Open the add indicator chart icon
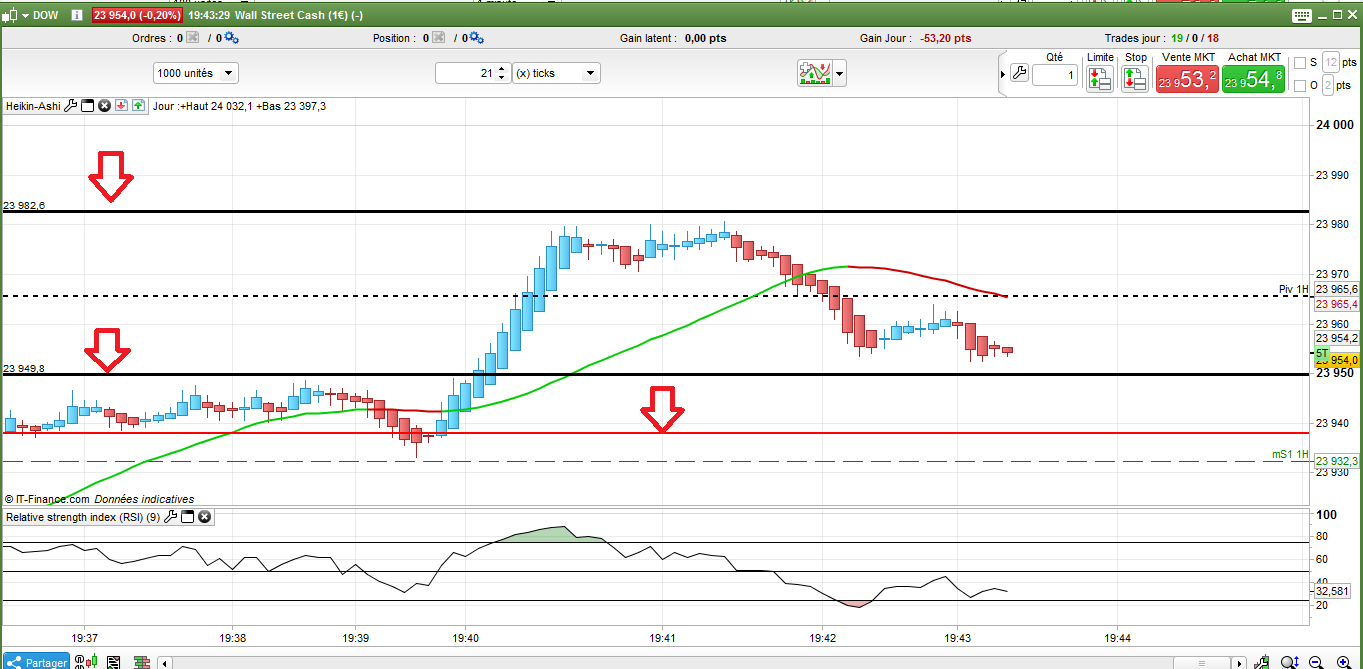 pyautogui.click(x=814, y=73)
